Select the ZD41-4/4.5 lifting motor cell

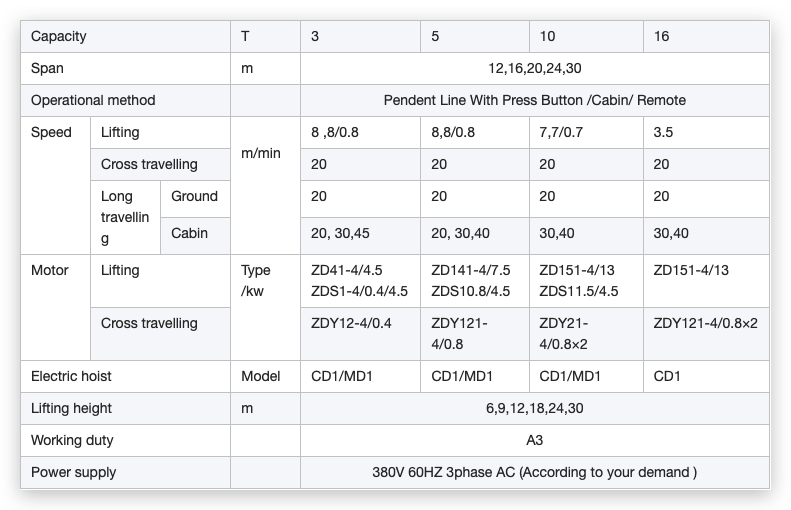click(360, 281)
